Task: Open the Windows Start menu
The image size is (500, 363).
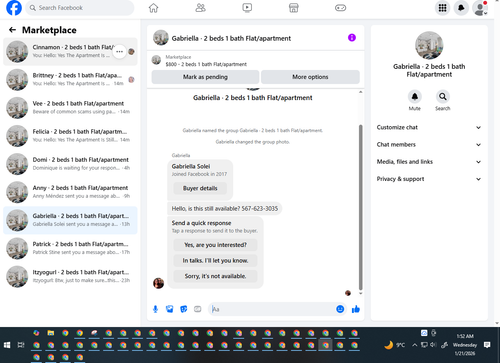Action: [x=7, y=345]
